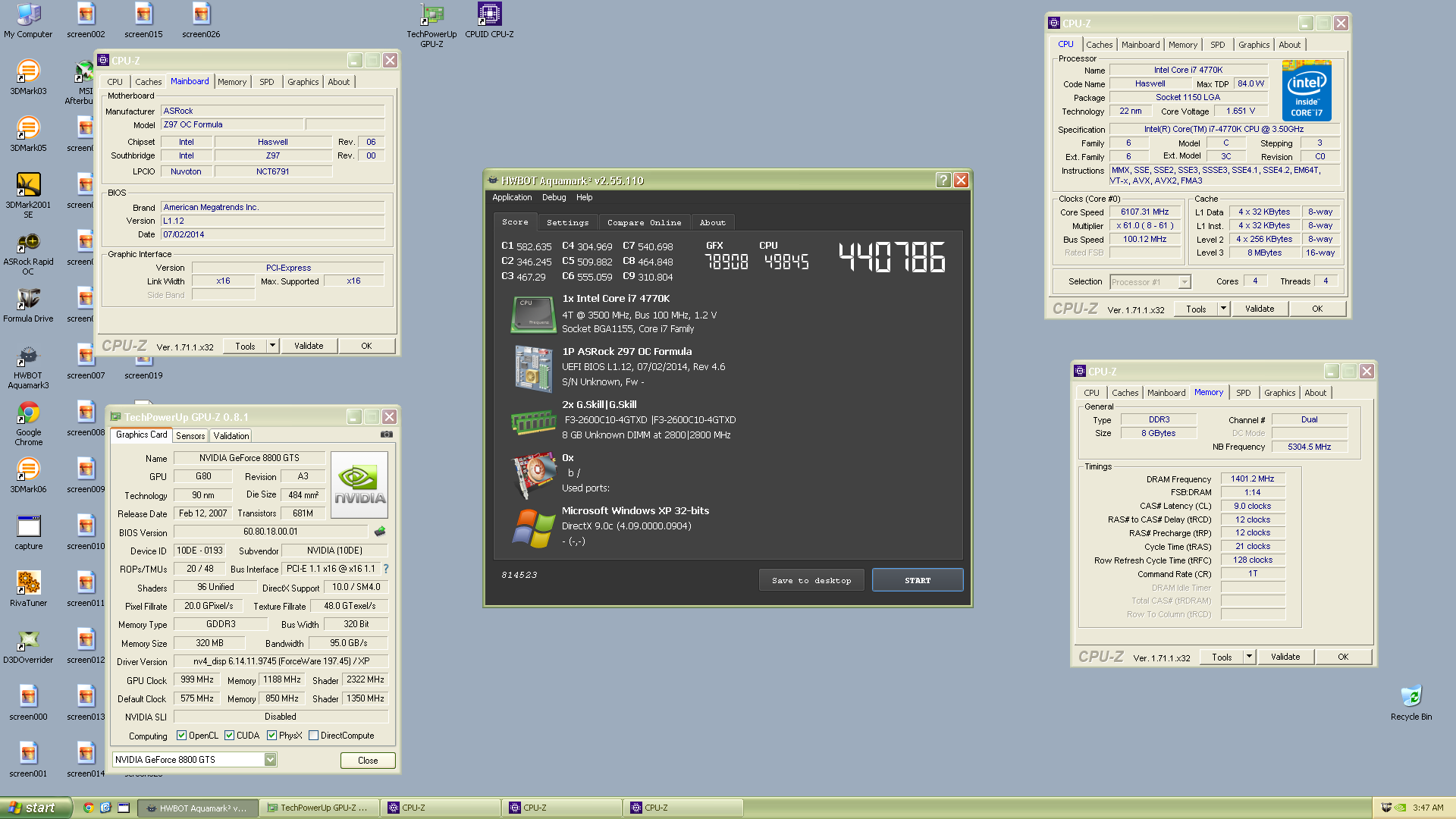Toggle DirectCompute checkbox in GPU-Z
Viewport: 1456px width, 819px height.
click(x=313, y=735)
